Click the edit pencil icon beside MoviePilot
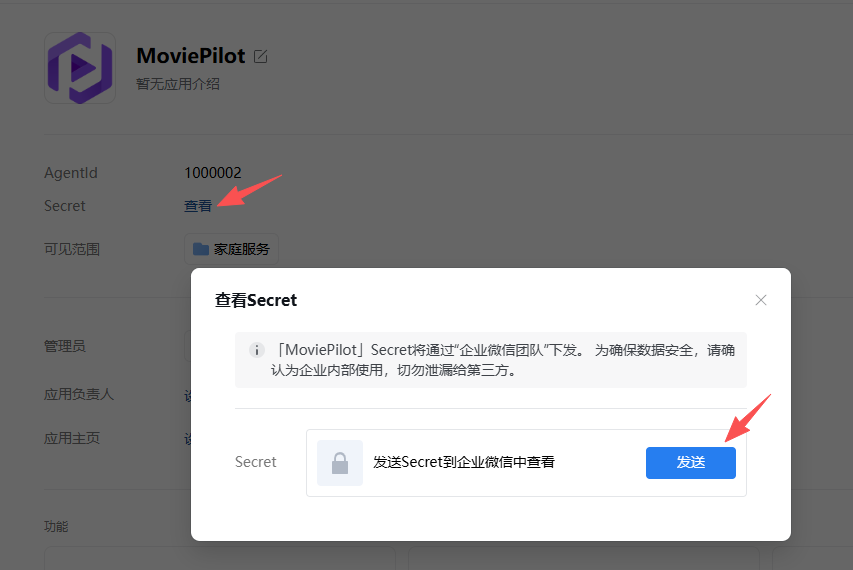This screenshot has height=570, width=853. coord(261,57)
